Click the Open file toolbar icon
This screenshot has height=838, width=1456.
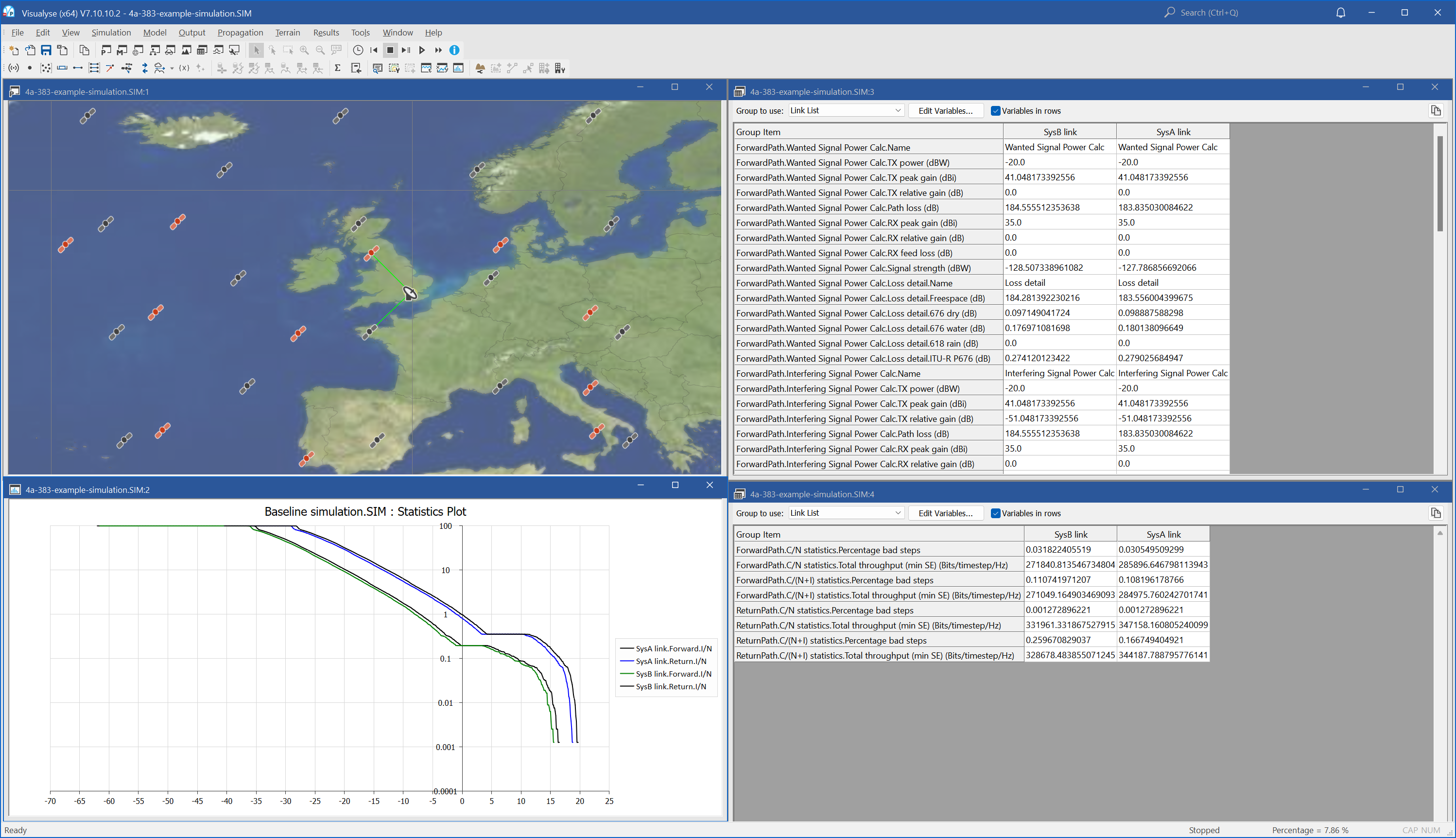[x=30, y=50]
